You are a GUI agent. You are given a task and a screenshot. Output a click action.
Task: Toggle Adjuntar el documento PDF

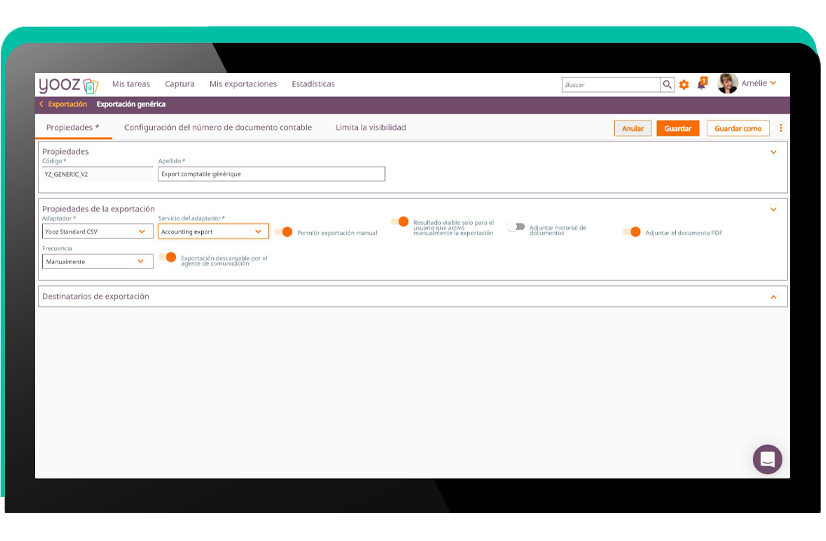pyautogui.click(x=632, y=232)
